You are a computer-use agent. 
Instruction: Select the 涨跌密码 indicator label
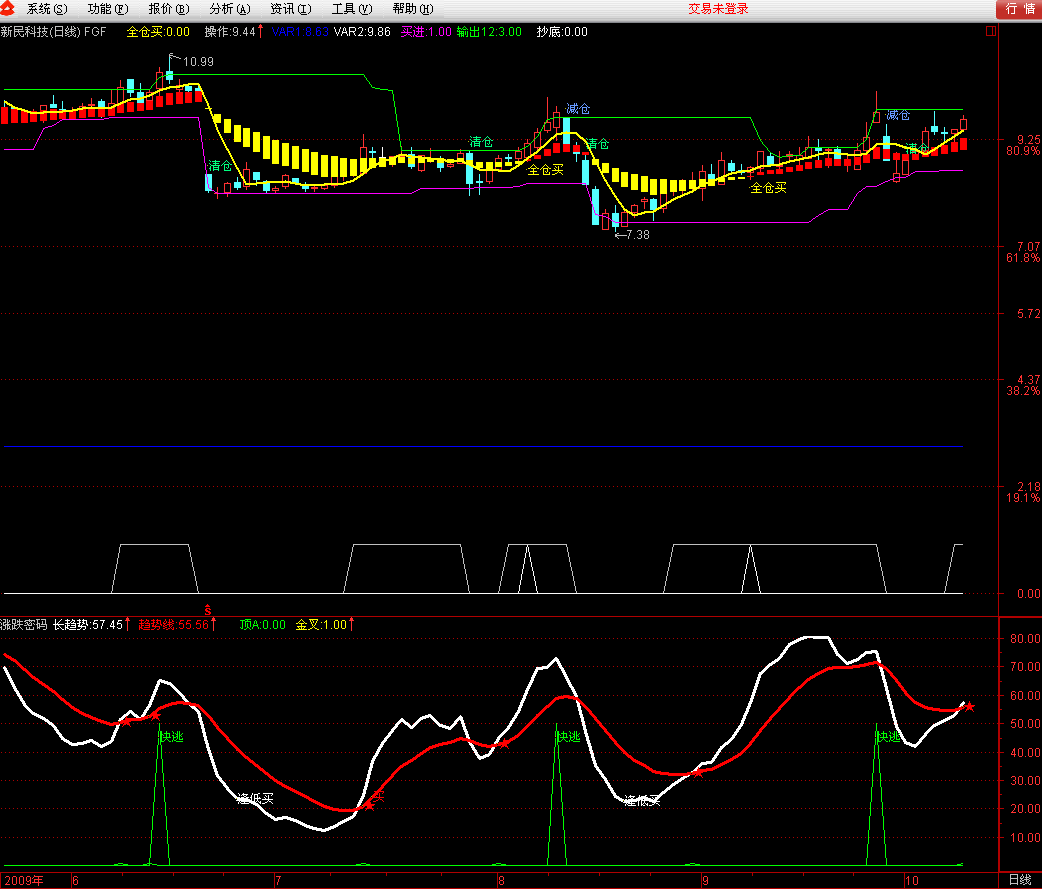pyautogui.click(x=24, y=625)
